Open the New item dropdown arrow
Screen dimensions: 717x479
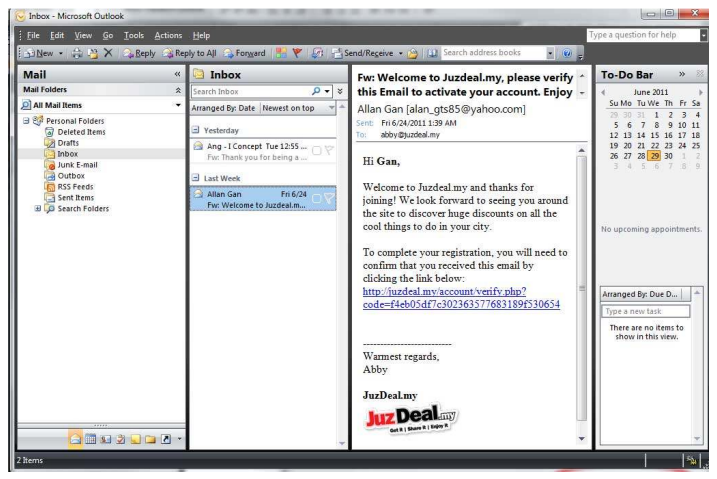60,53
